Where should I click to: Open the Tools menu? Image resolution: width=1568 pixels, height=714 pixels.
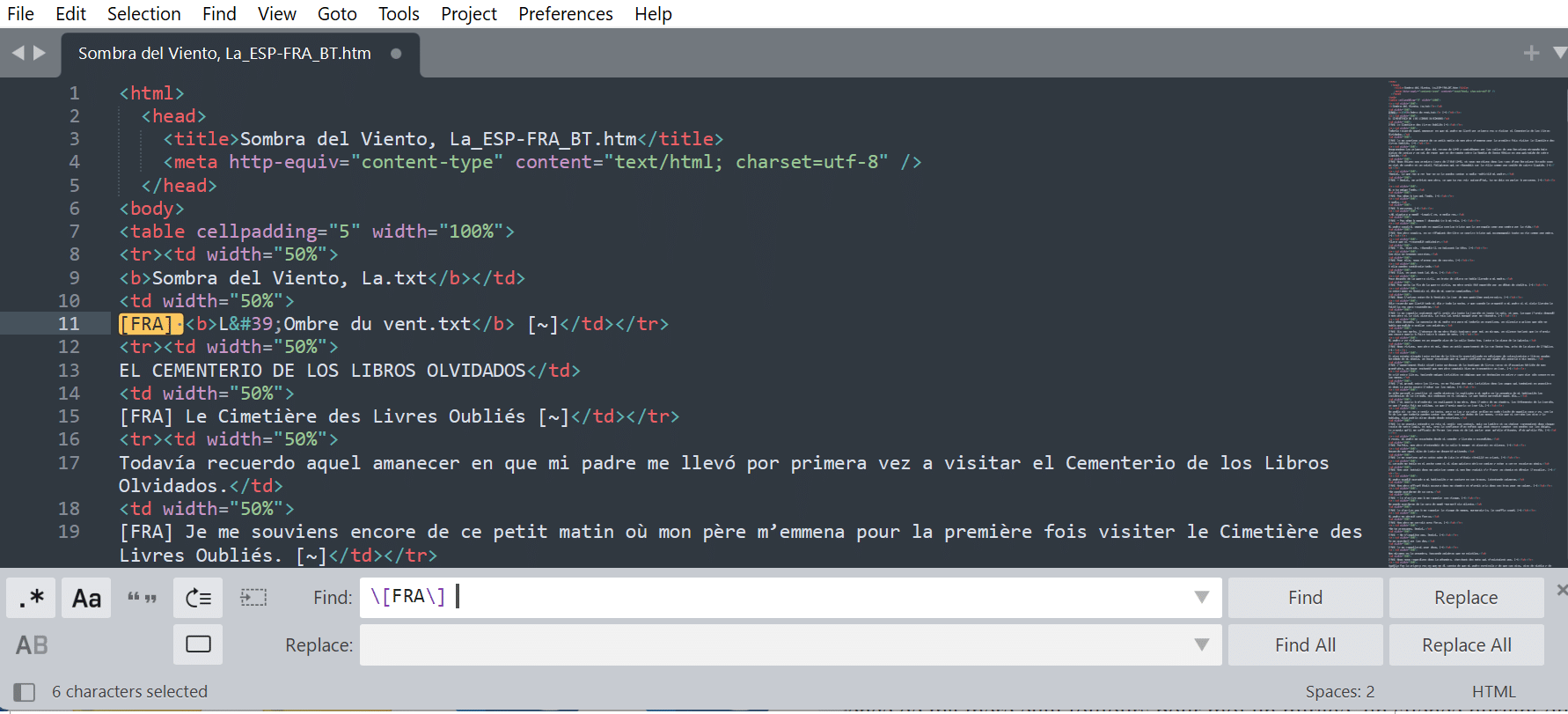[x=399, y=14]
